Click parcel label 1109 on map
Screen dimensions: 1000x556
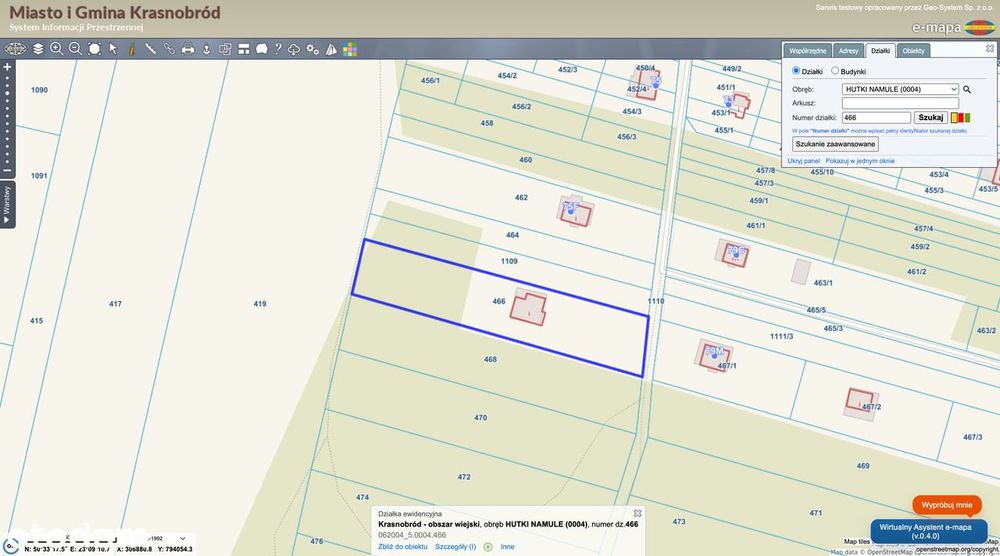pos(509,261)
